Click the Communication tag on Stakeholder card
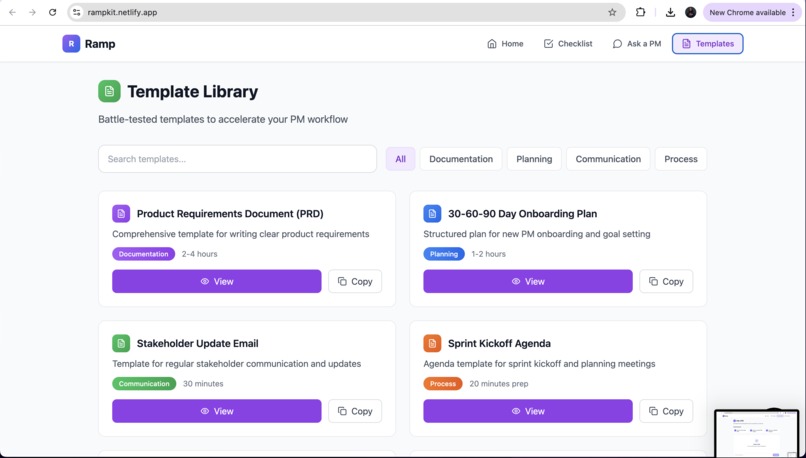 pyautogui.click(x=144, y=383)
